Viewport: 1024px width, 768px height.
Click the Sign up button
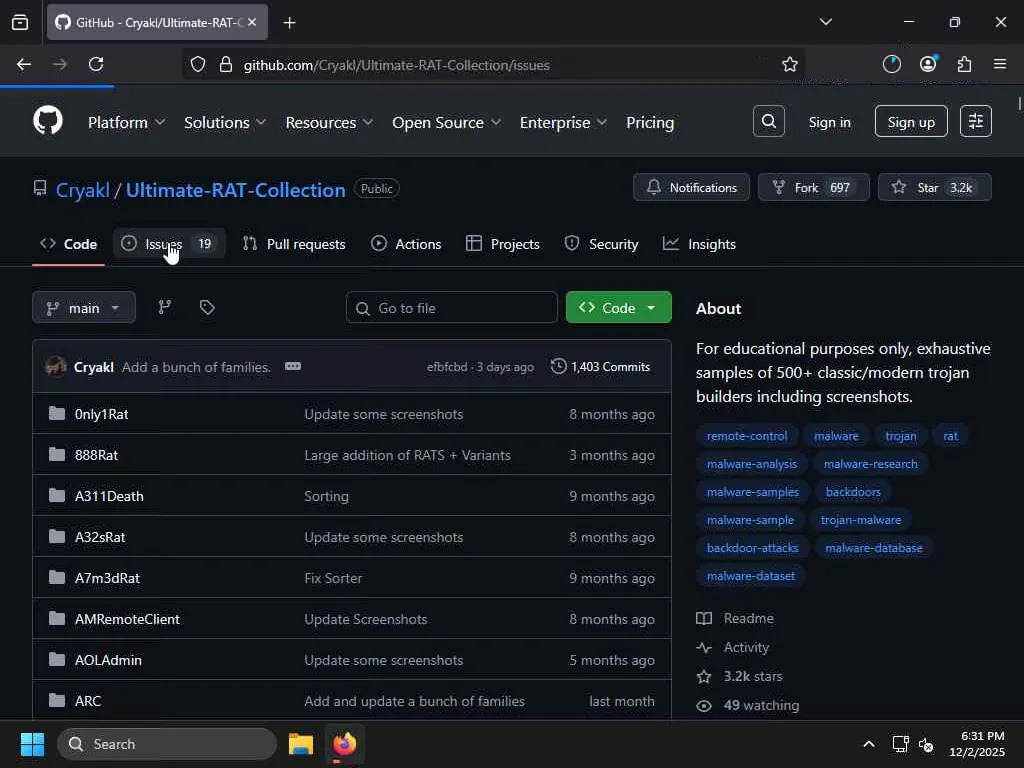pos(910,122)
